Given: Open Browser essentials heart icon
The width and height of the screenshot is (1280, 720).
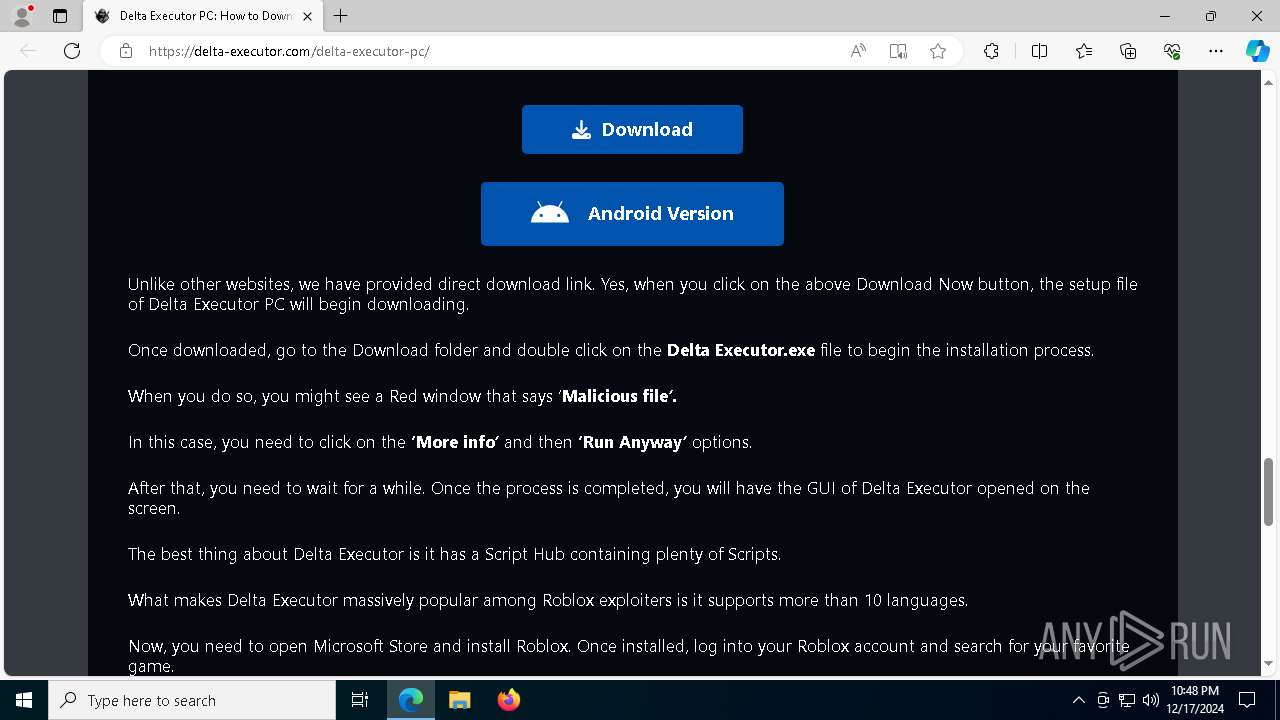Looking at the screenshot, I should pos(1172,51).
